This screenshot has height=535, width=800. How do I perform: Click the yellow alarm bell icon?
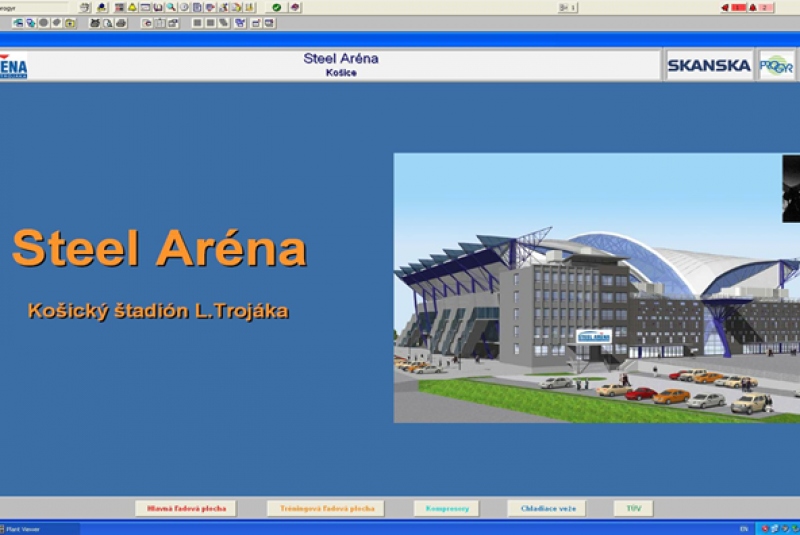132,8
